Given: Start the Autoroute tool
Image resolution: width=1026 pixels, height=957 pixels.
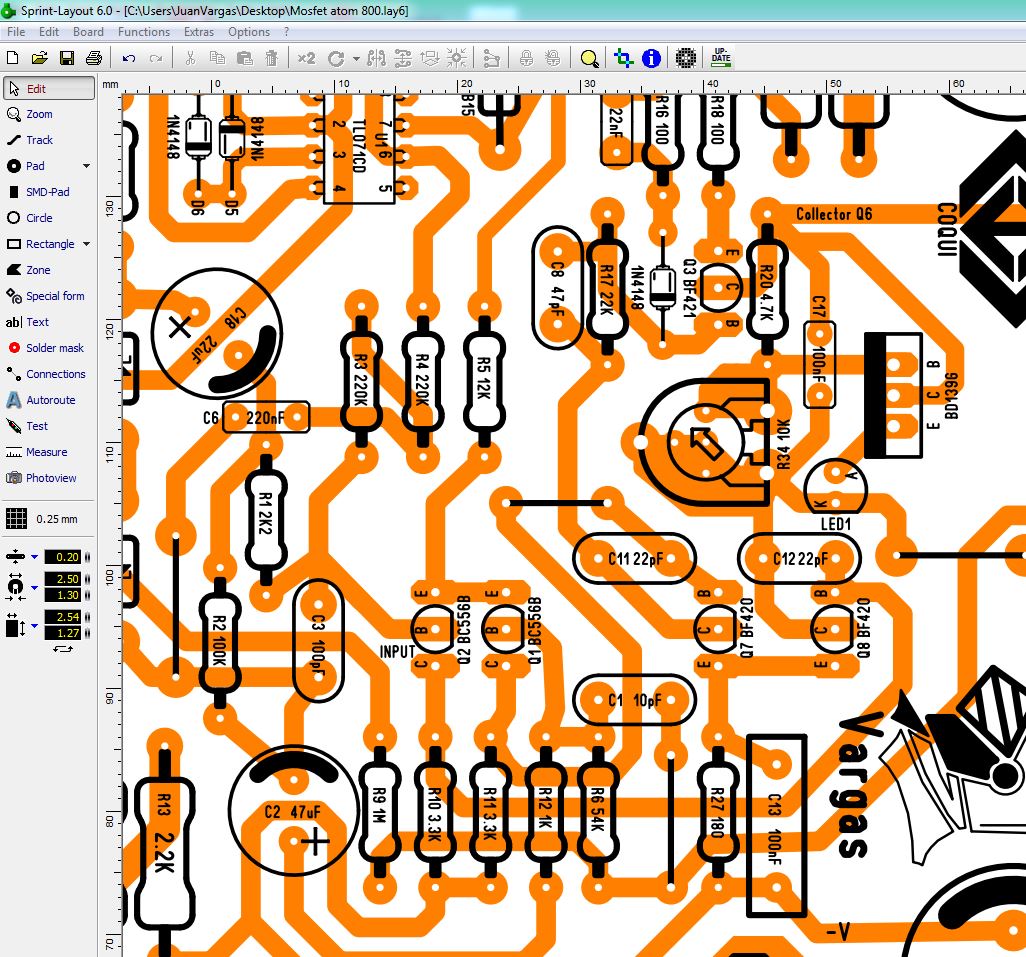Looking at the screenshot, I should tap(49, 400).
